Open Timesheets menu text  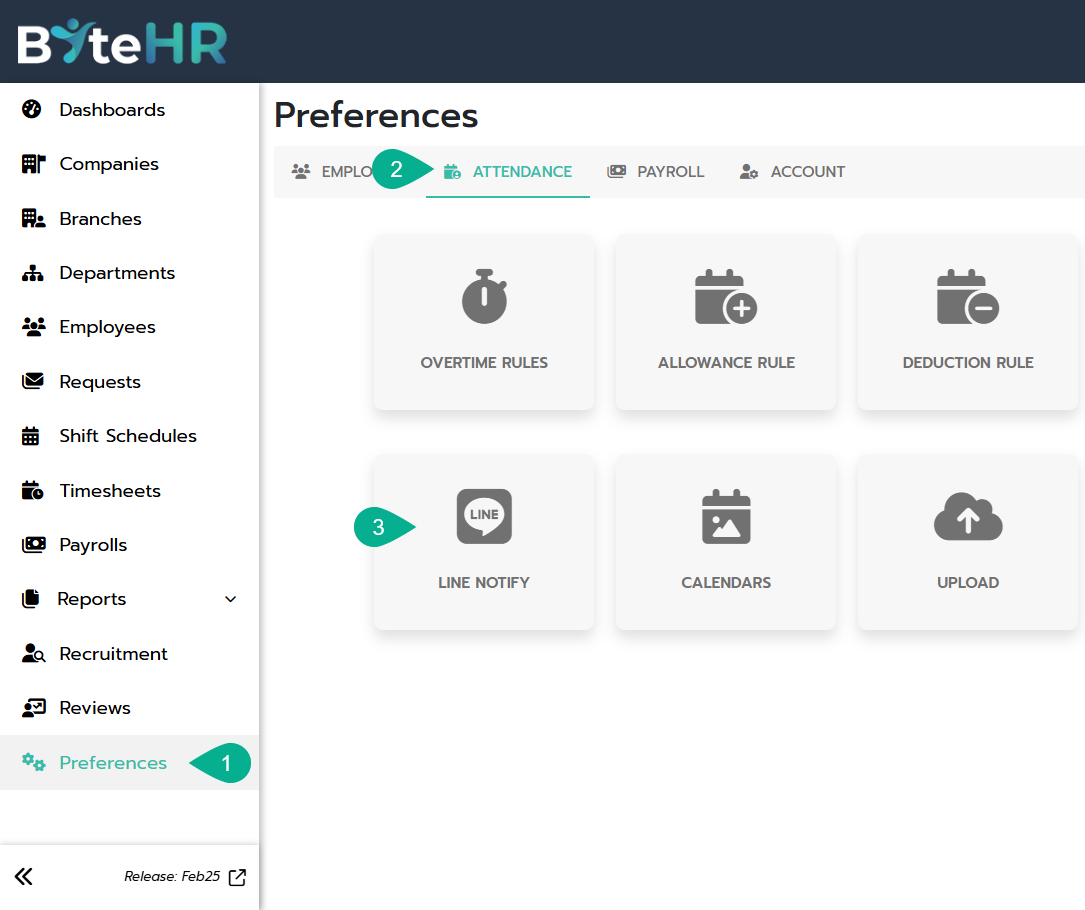point(110,491)
